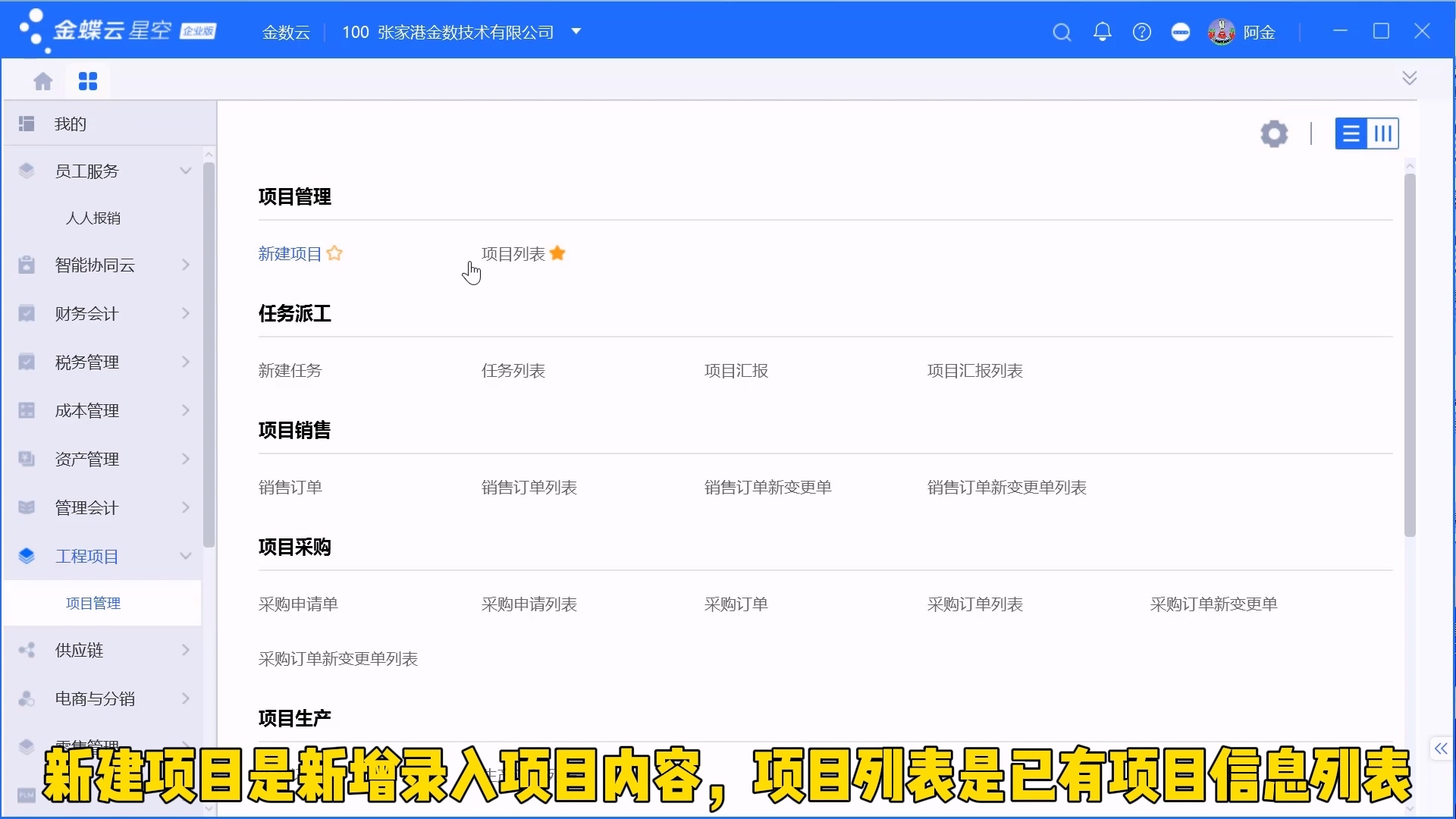Open 采购订单 link
The image size is (1456, 819).
[x=736, y=604]
